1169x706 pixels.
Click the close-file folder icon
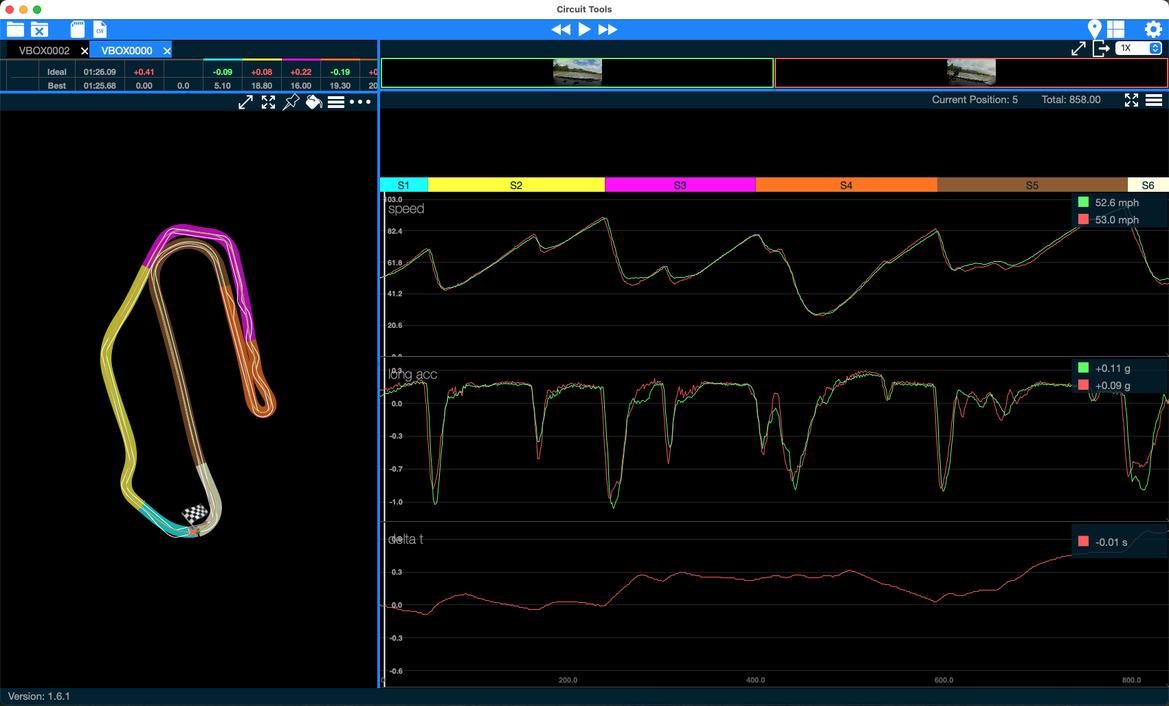(x=39, y=30)
